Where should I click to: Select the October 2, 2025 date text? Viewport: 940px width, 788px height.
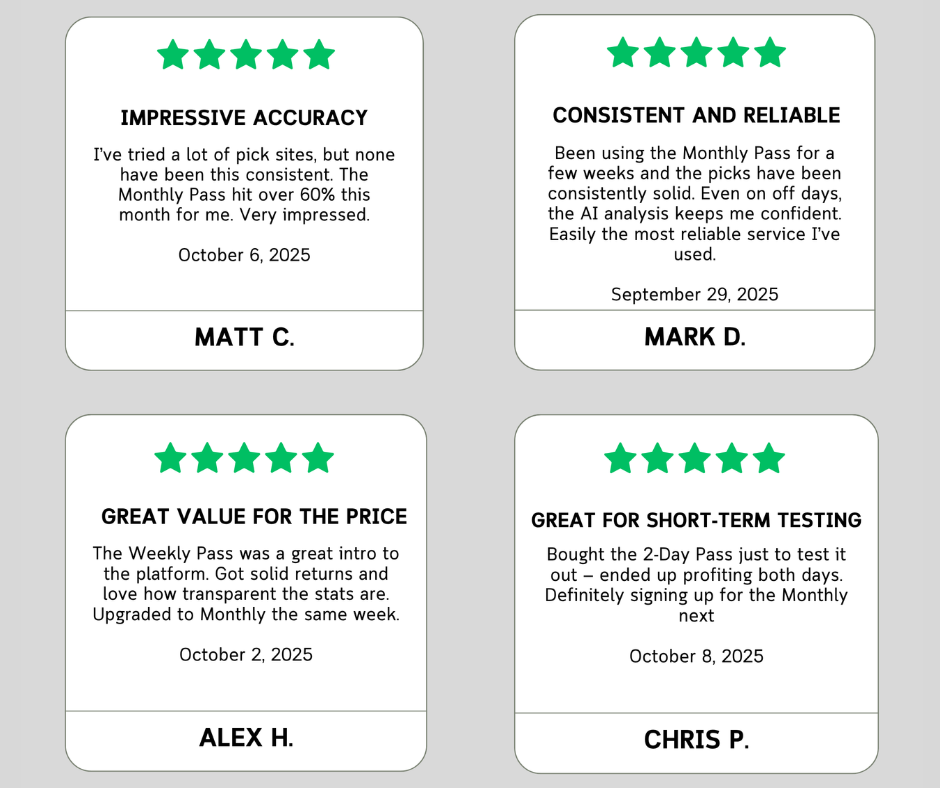pyautogui.click(x=246, y=655)
